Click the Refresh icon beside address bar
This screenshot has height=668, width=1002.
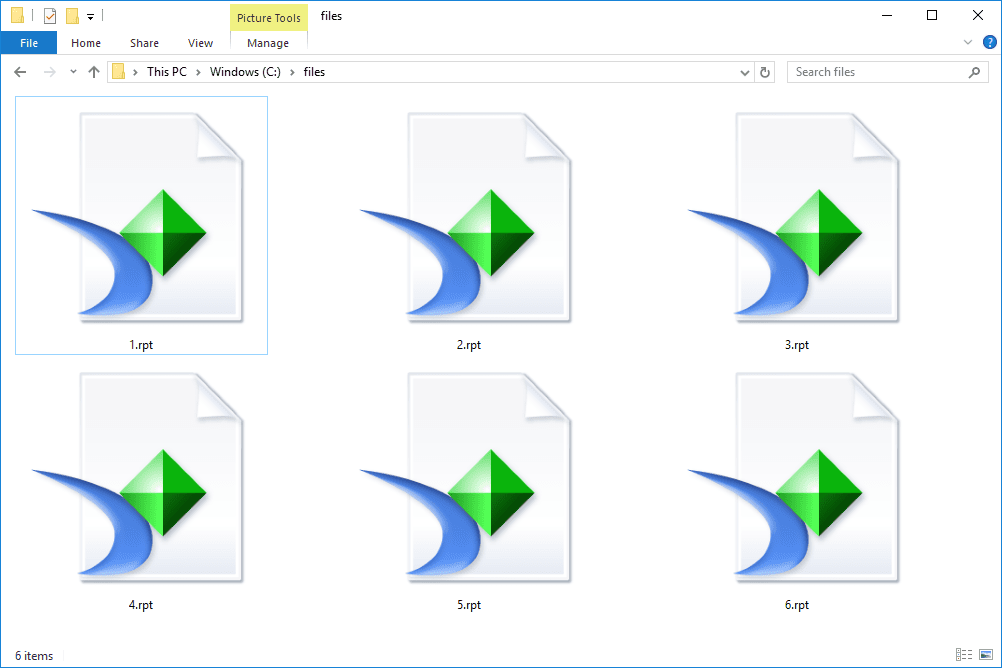click(766, 72)
